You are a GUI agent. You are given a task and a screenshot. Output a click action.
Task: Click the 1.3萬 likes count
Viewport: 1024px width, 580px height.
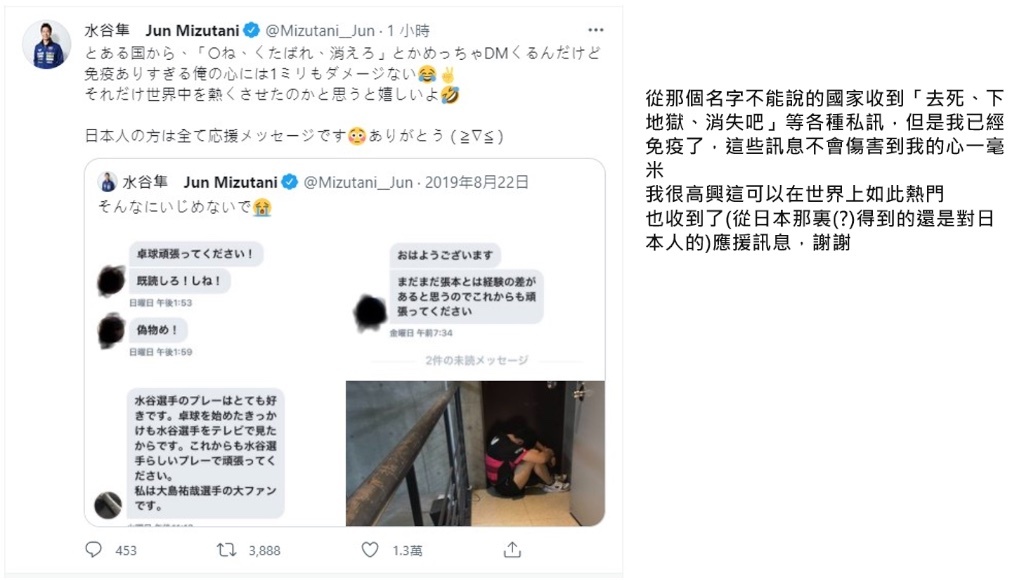pyautogui.click(x=408, y=551)
